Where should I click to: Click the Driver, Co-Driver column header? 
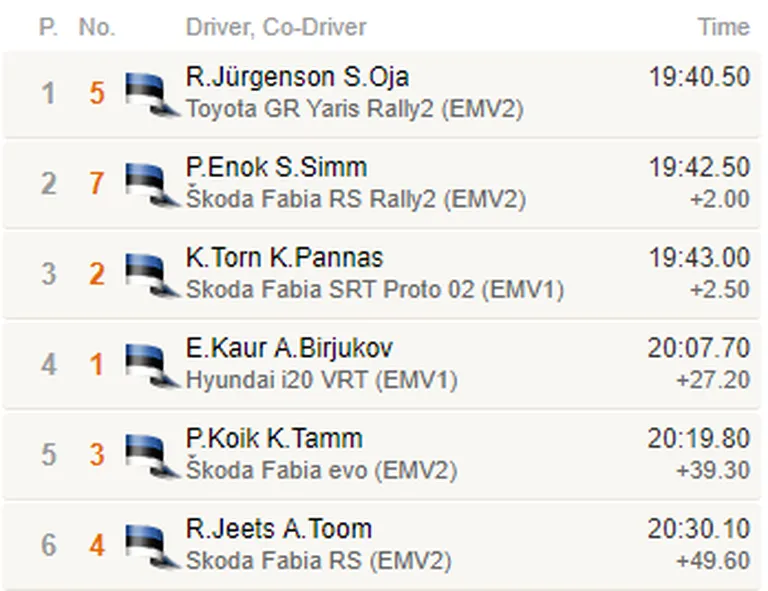tap(276, 27)
